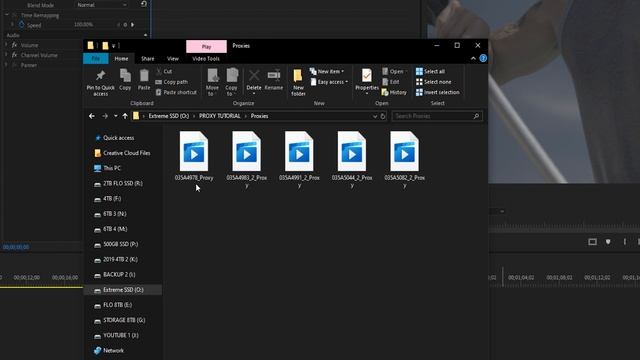The width and height of the screenshot is (640, 360).
Task: Click Copy path in Clipboard group
Action: point(171,82)
